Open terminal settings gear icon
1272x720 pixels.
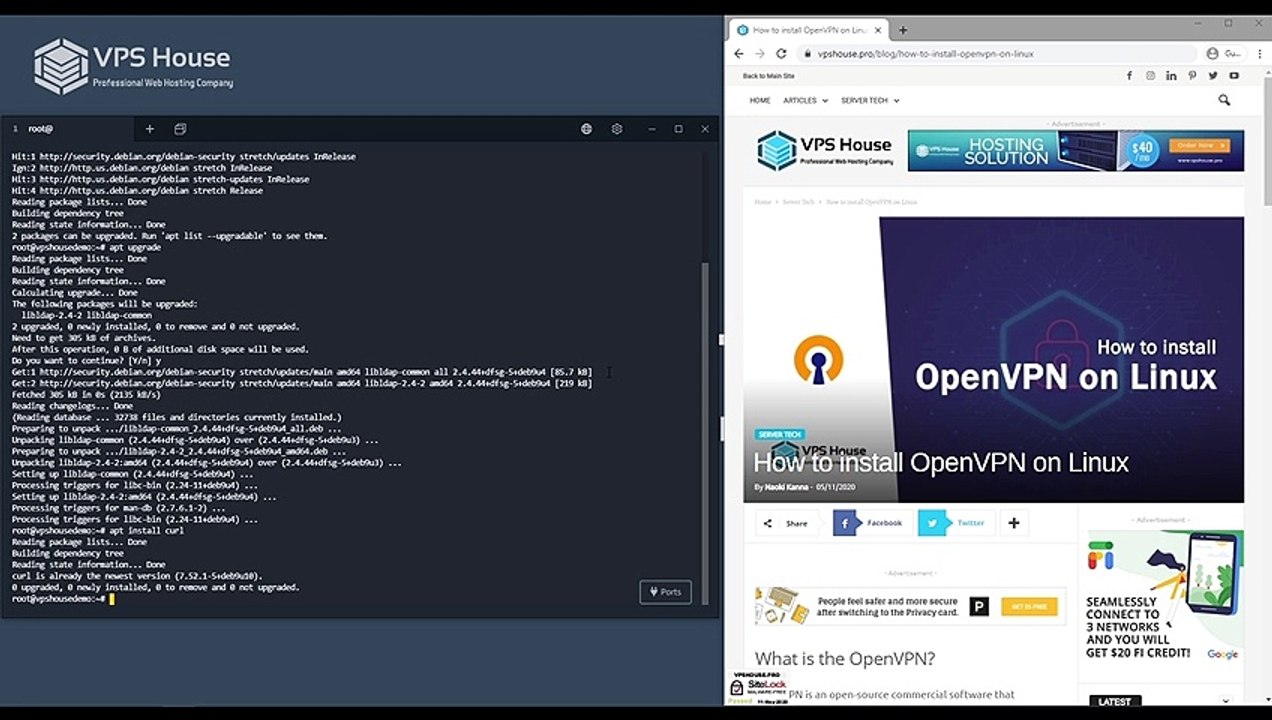pyautogui.click(x=617, y=129)
